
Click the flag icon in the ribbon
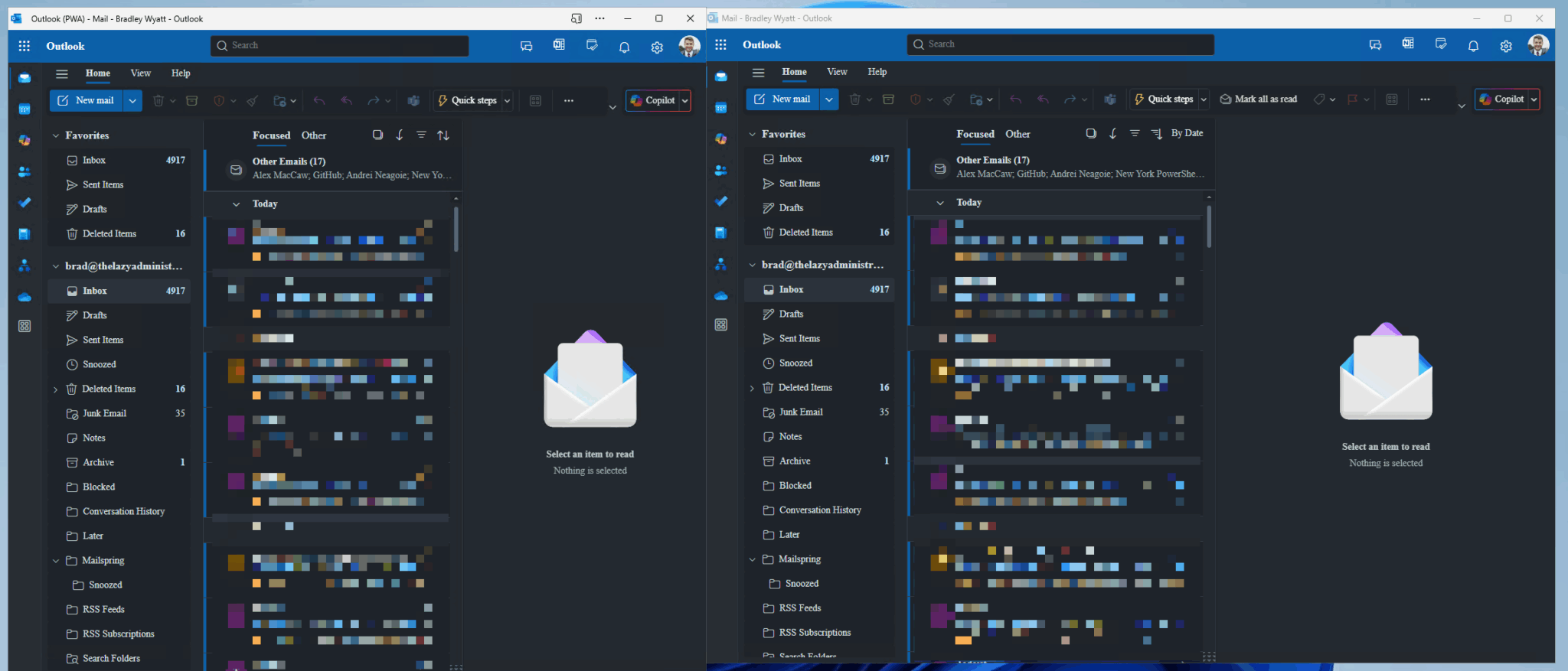coord(1352,99)
